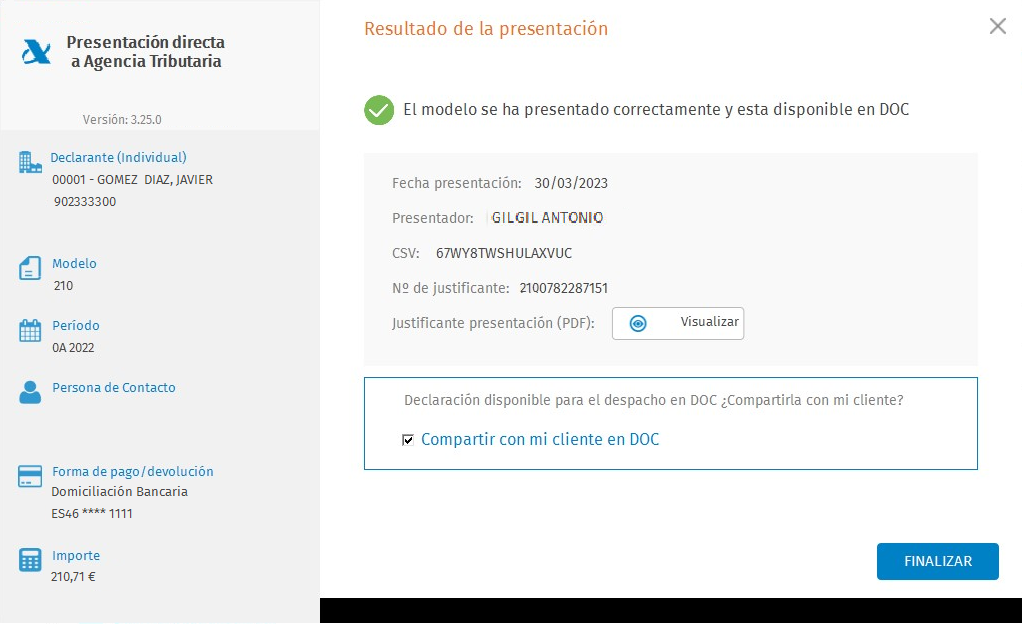The image size is (1022, 624).
Task: Open the Período link
Action: point(76,325)
